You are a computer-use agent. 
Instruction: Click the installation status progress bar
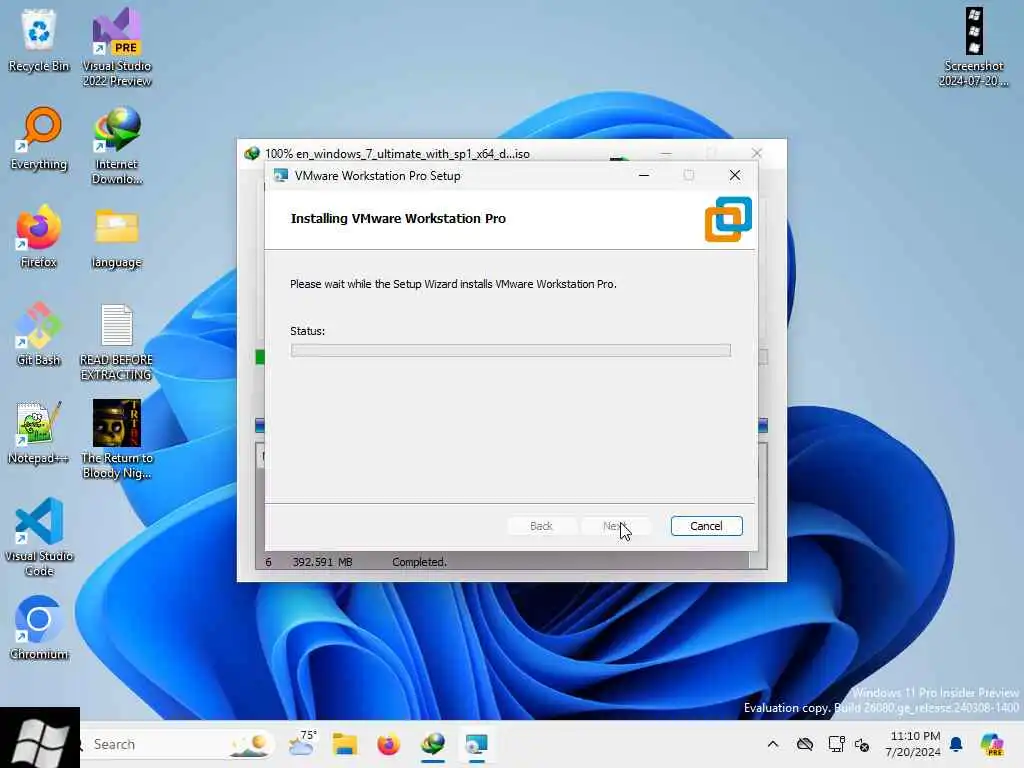(510, 351)
